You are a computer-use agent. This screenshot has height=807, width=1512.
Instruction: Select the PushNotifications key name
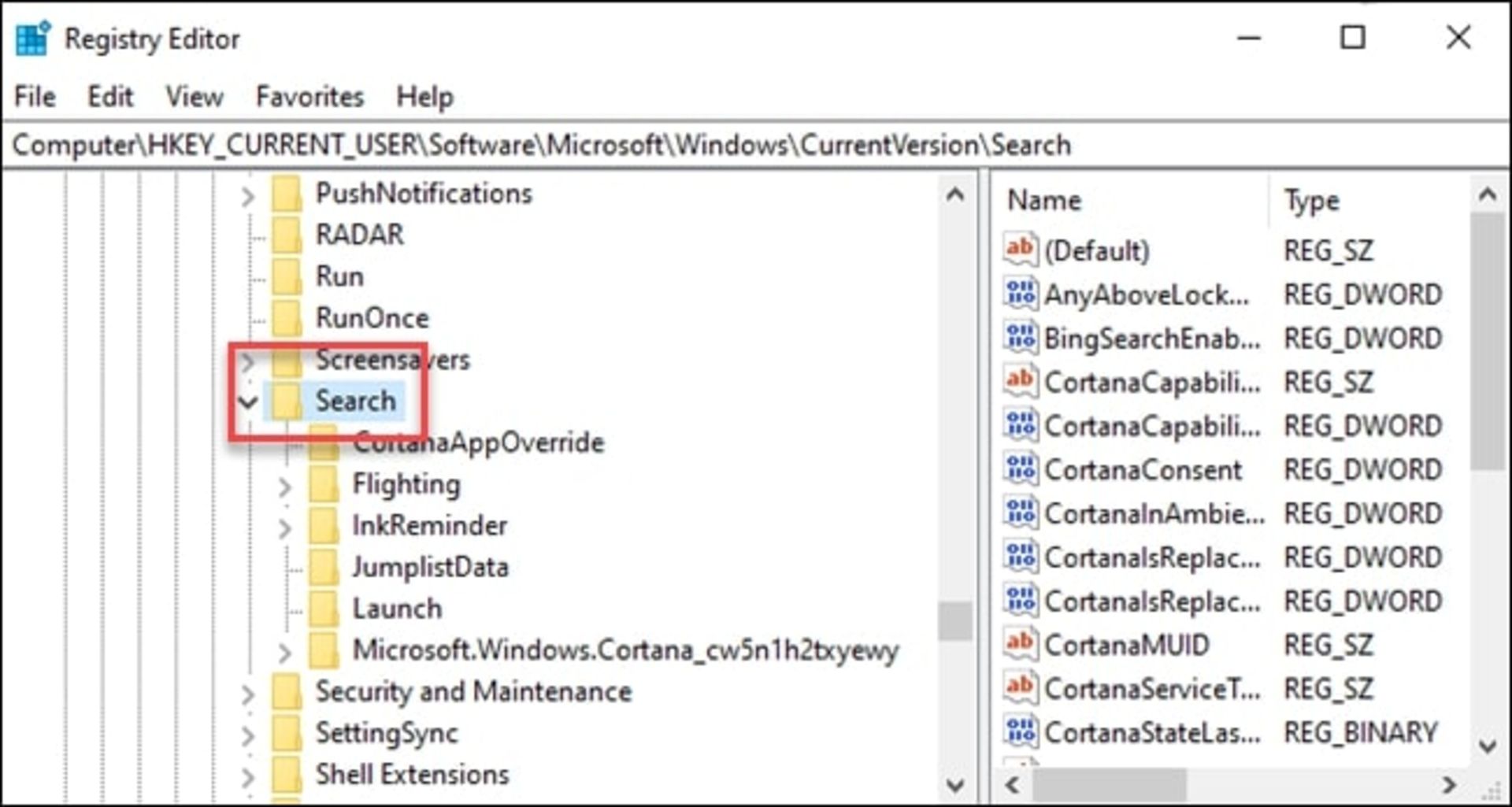click(424, 194)
